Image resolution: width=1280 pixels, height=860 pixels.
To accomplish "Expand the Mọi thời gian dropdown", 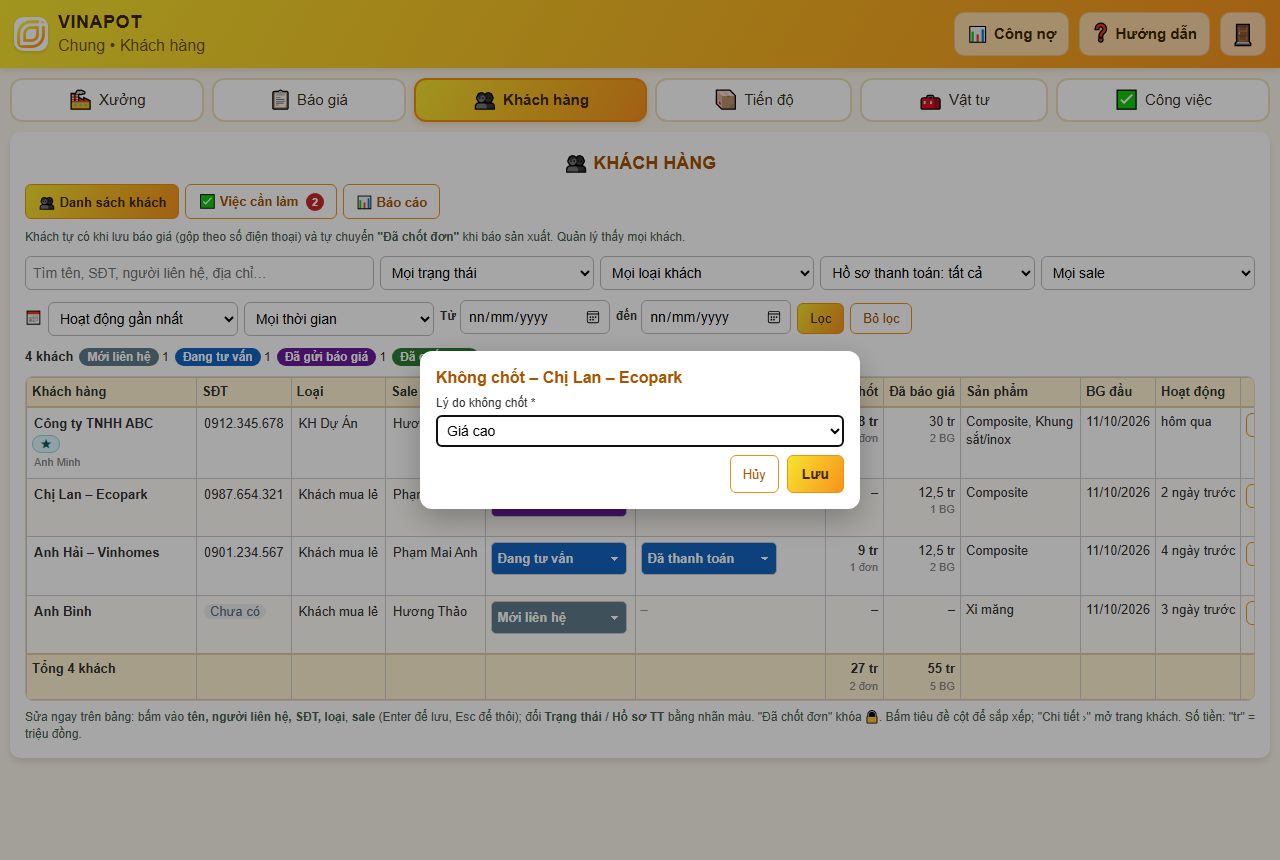I will pyautogui.click(x=339, y=319).
